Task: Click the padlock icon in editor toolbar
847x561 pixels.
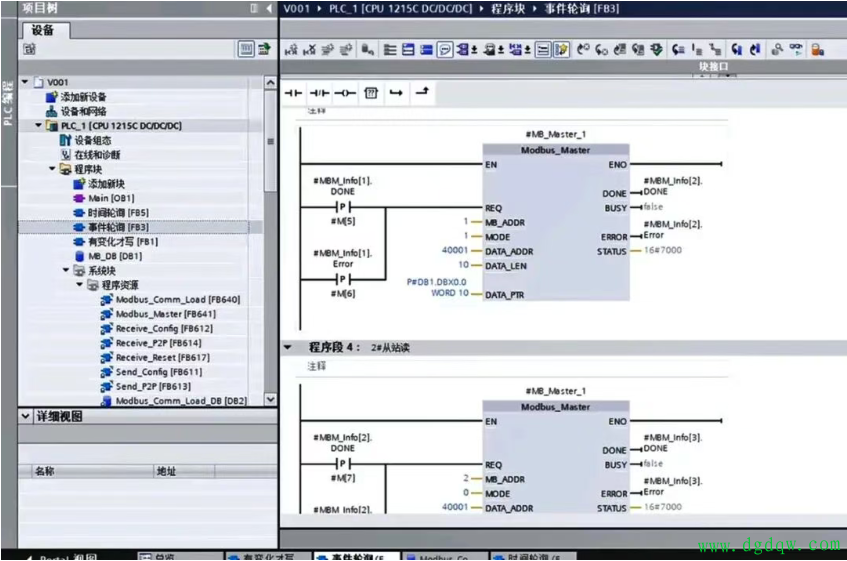Action: [x=817, y=49]
